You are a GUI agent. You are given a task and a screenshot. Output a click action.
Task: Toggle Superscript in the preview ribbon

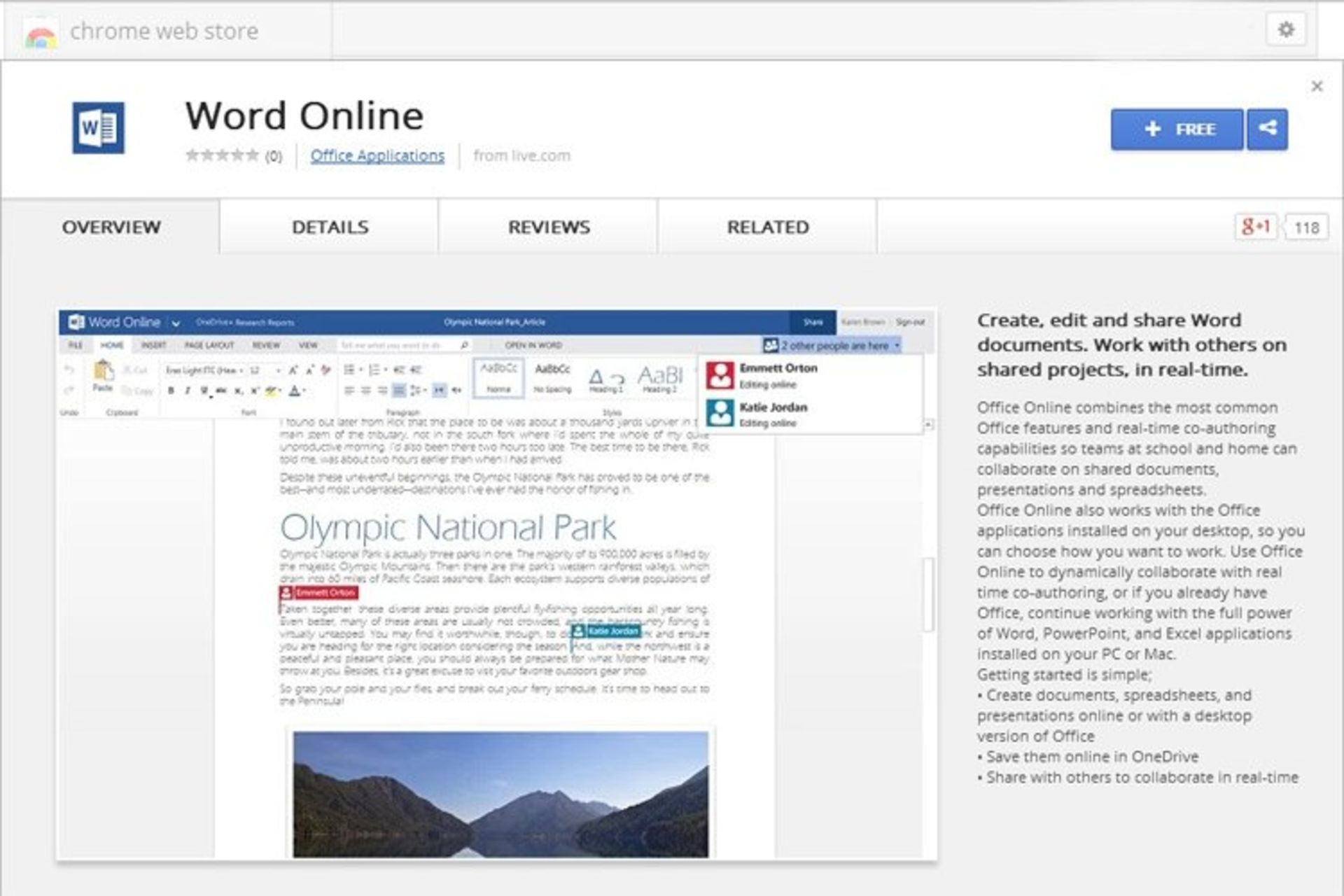pos(255,391)
